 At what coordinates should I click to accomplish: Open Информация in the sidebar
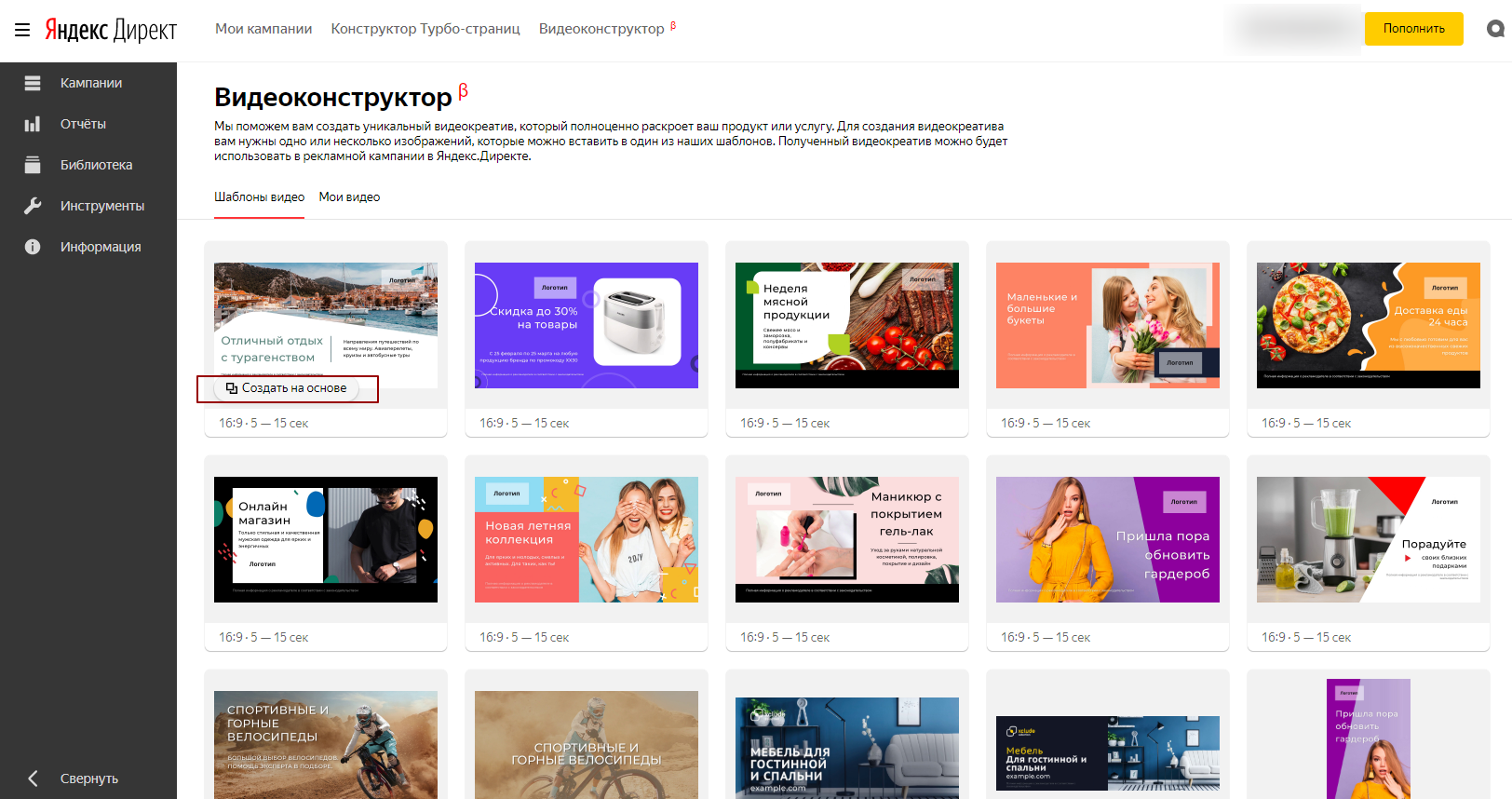[x=101, y=247]
